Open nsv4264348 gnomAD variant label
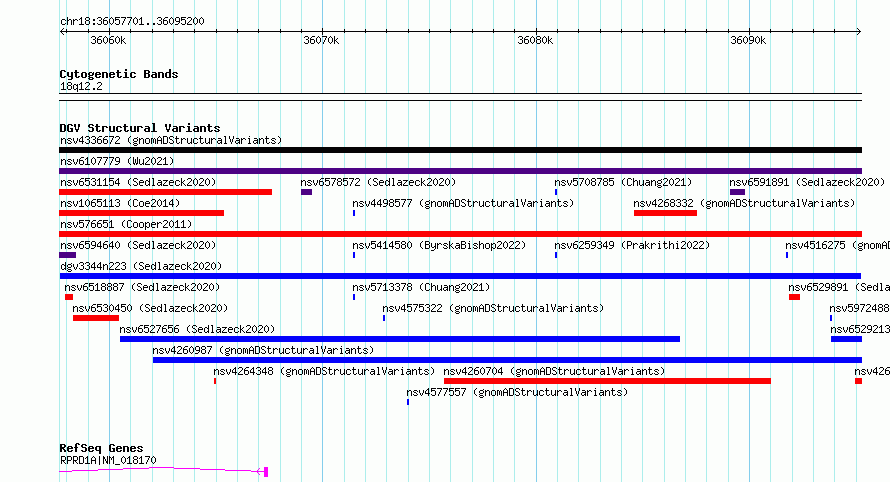890x482 pixels. 324,371
